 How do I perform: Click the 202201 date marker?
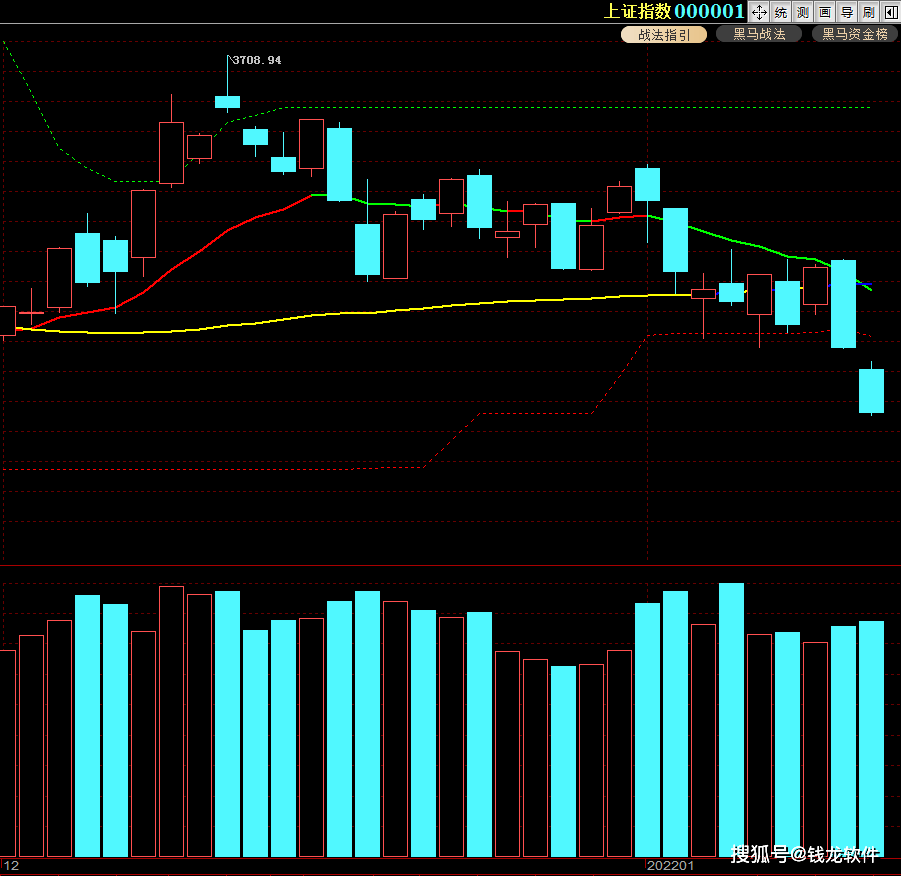tap(670, 866)
